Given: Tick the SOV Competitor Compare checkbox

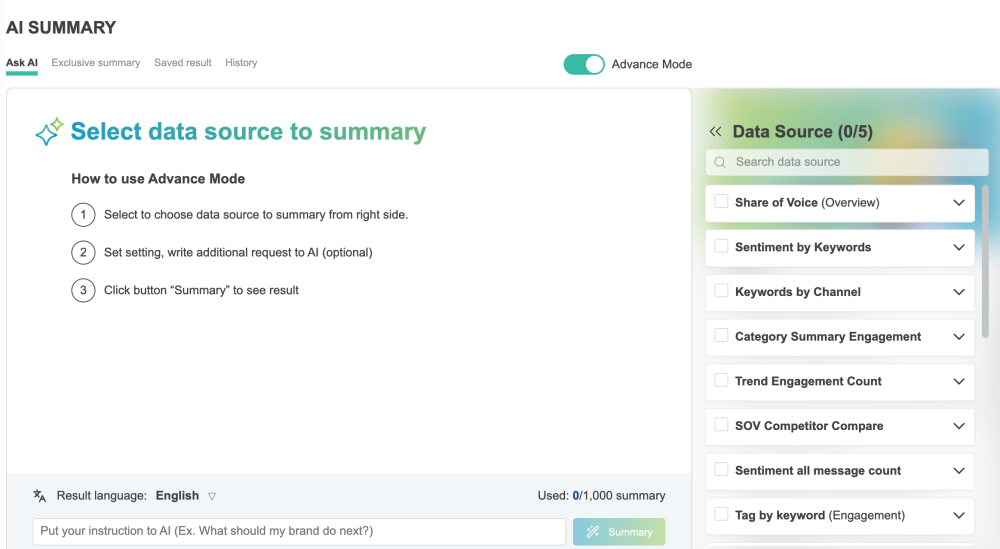Looking at the screenshot, I should pyautogui.click(x=721, y=425).
